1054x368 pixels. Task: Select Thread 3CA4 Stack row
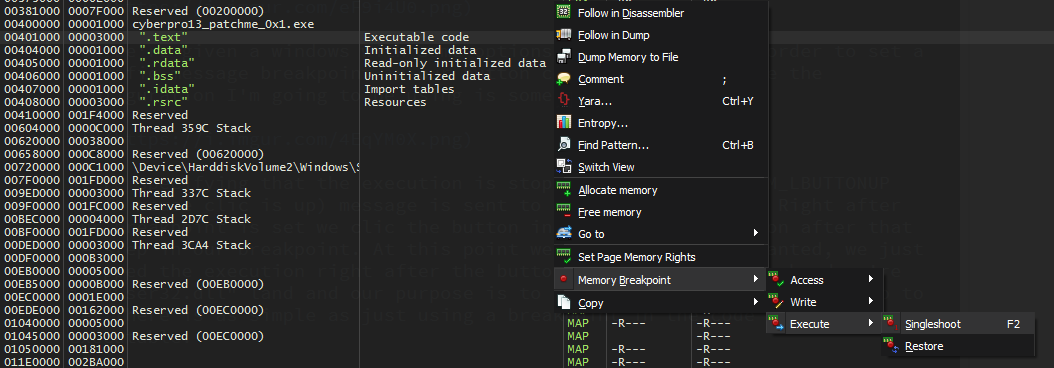[191, 245]
